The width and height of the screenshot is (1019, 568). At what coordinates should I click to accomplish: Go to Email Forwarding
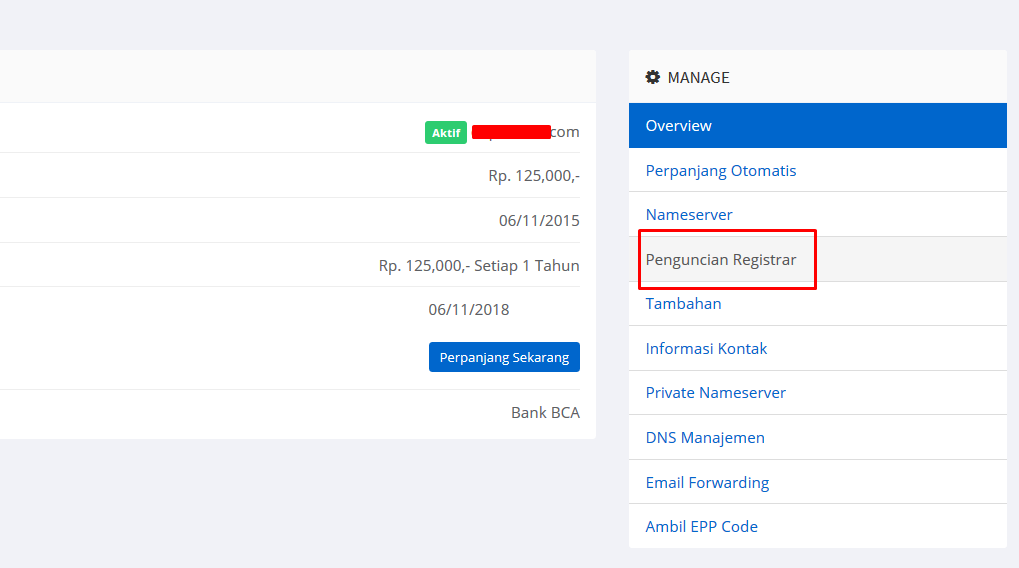pos(707,483)
